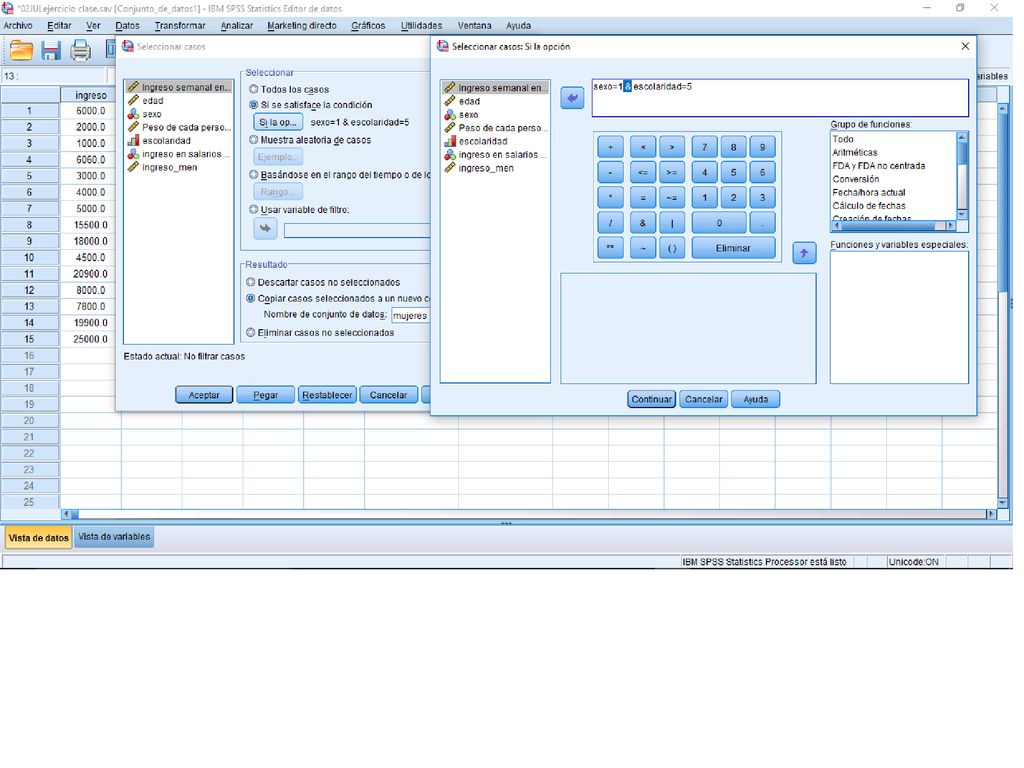The height and width of the screenshot is (768, 1024).
Task: Click the parentheses key
Action: [x=671, y=248]
